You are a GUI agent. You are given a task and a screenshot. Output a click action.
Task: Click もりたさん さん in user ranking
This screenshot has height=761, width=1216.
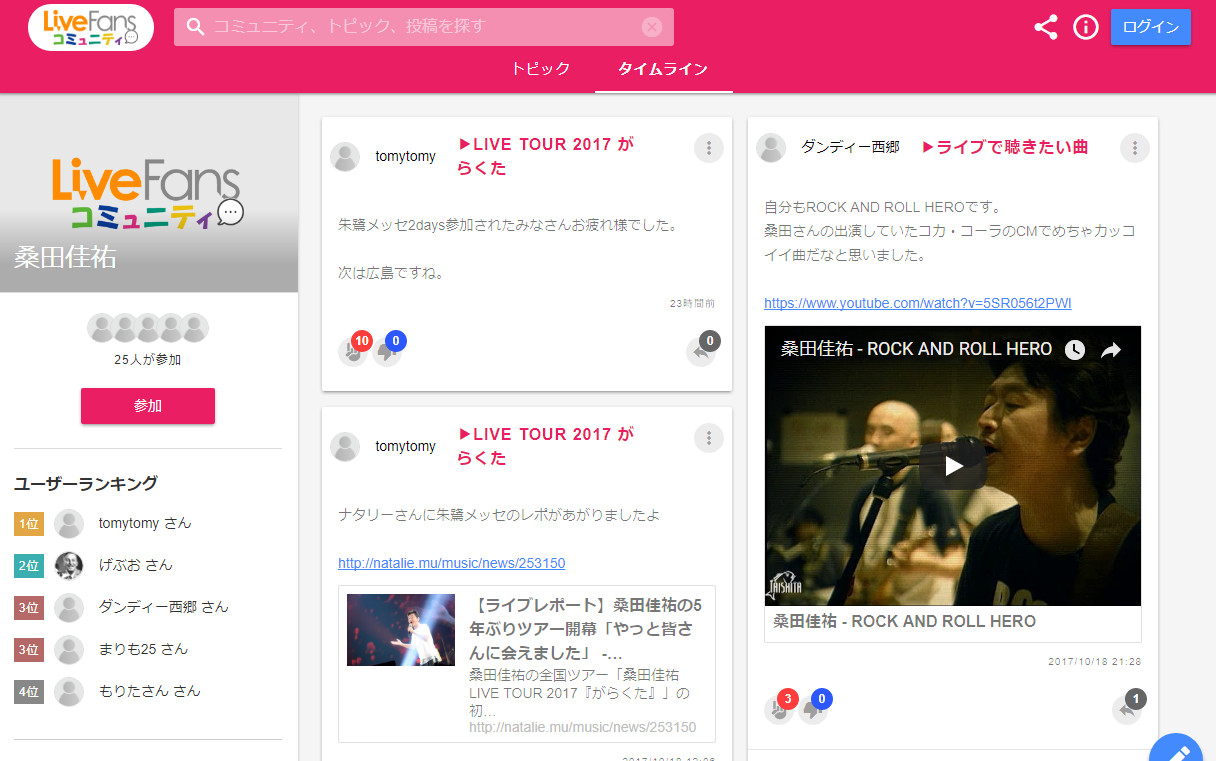[149, 691]
